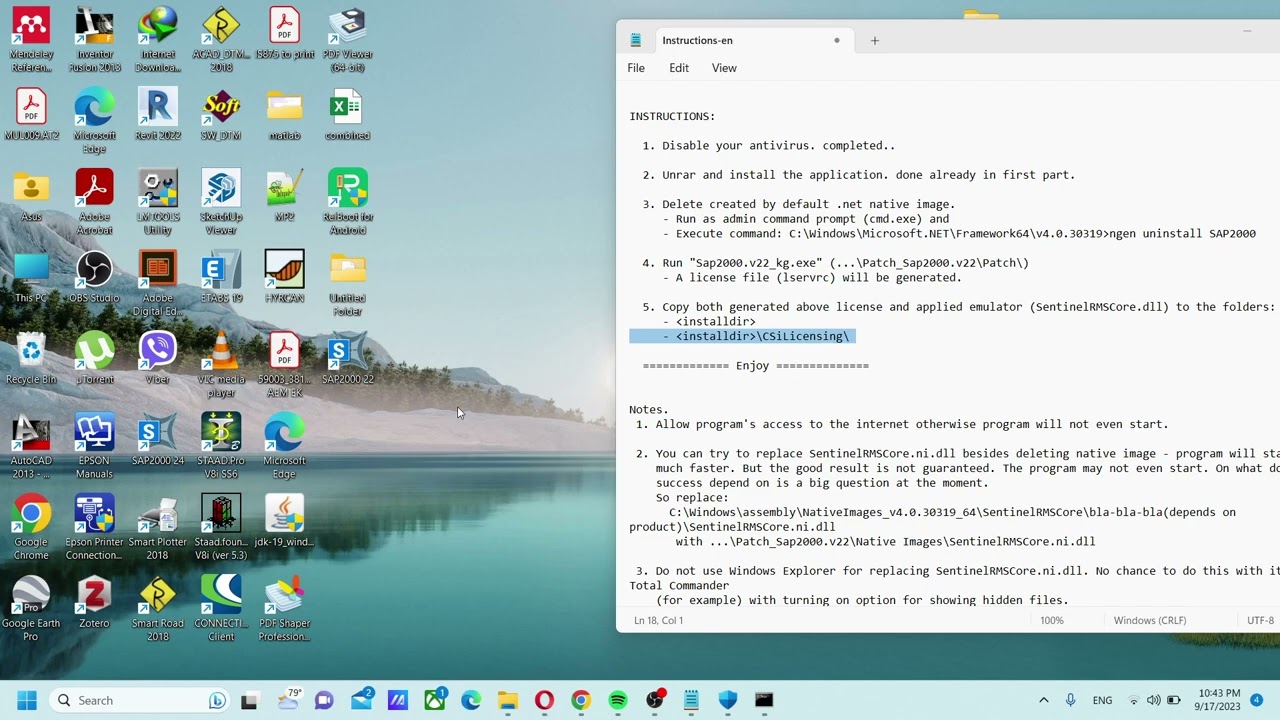Select the Google Earth Pro icon
This screenshot has height=720, width=1280.
coord(31,608)
